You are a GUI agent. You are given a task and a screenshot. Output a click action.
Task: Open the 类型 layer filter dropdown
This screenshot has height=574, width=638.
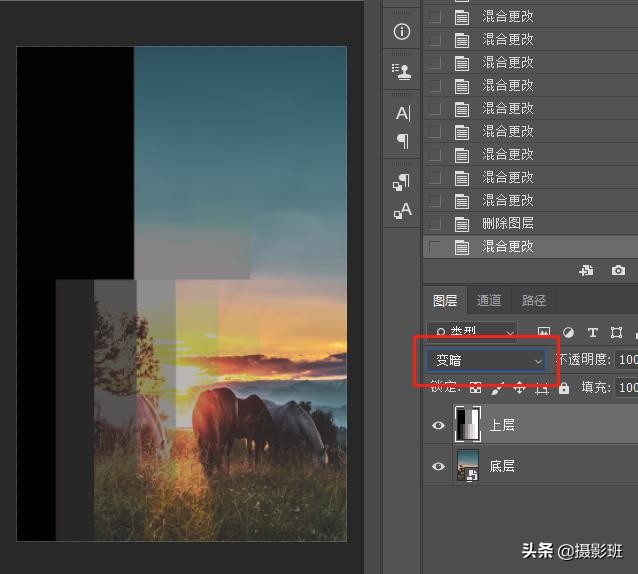(x=472, y=332)
